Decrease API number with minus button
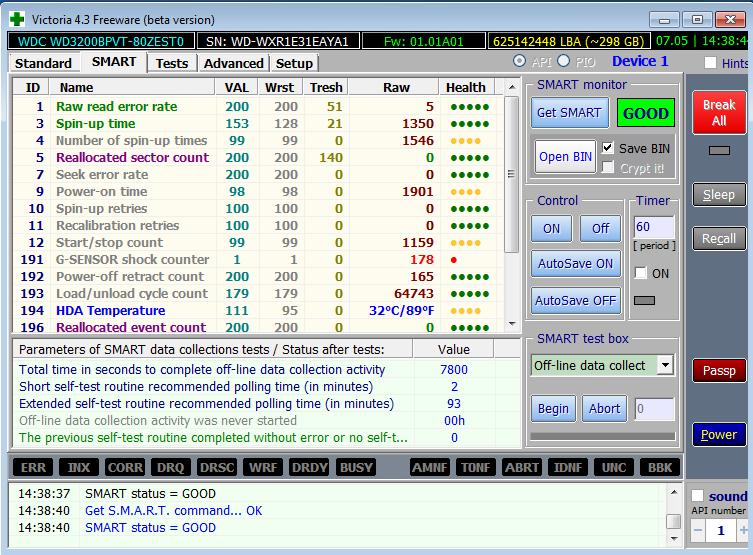The width and height of the screenshot is (753, 555). (698, 531)
